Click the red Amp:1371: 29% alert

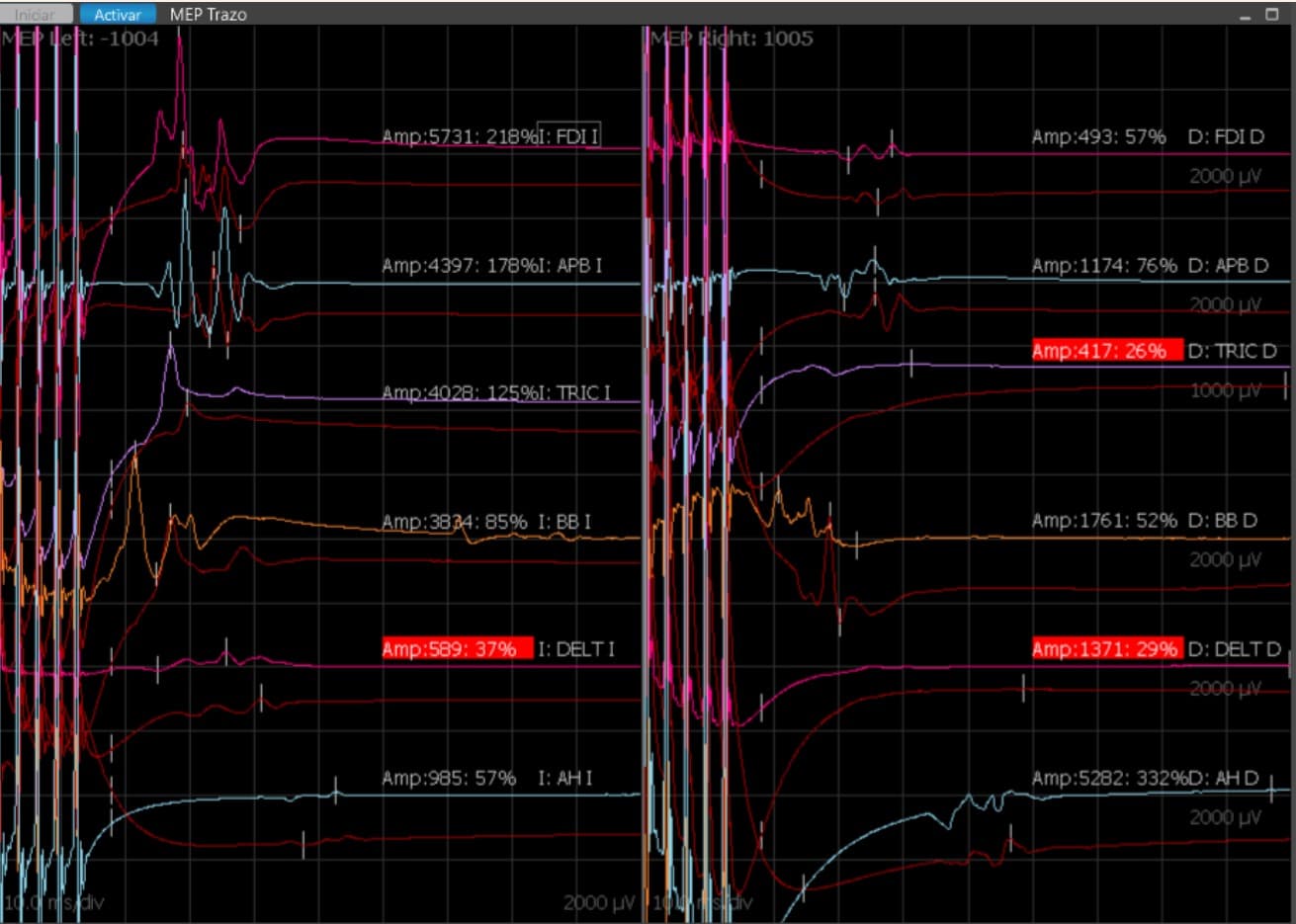[x=1106, y=649]
